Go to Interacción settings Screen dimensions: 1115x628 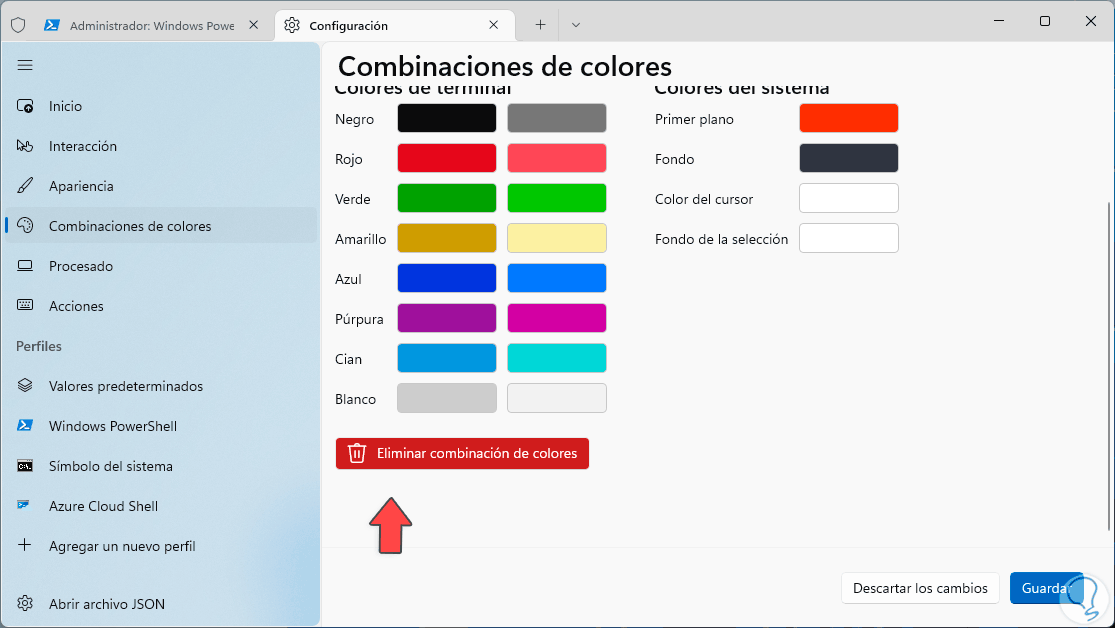click(x=83, y=146)
